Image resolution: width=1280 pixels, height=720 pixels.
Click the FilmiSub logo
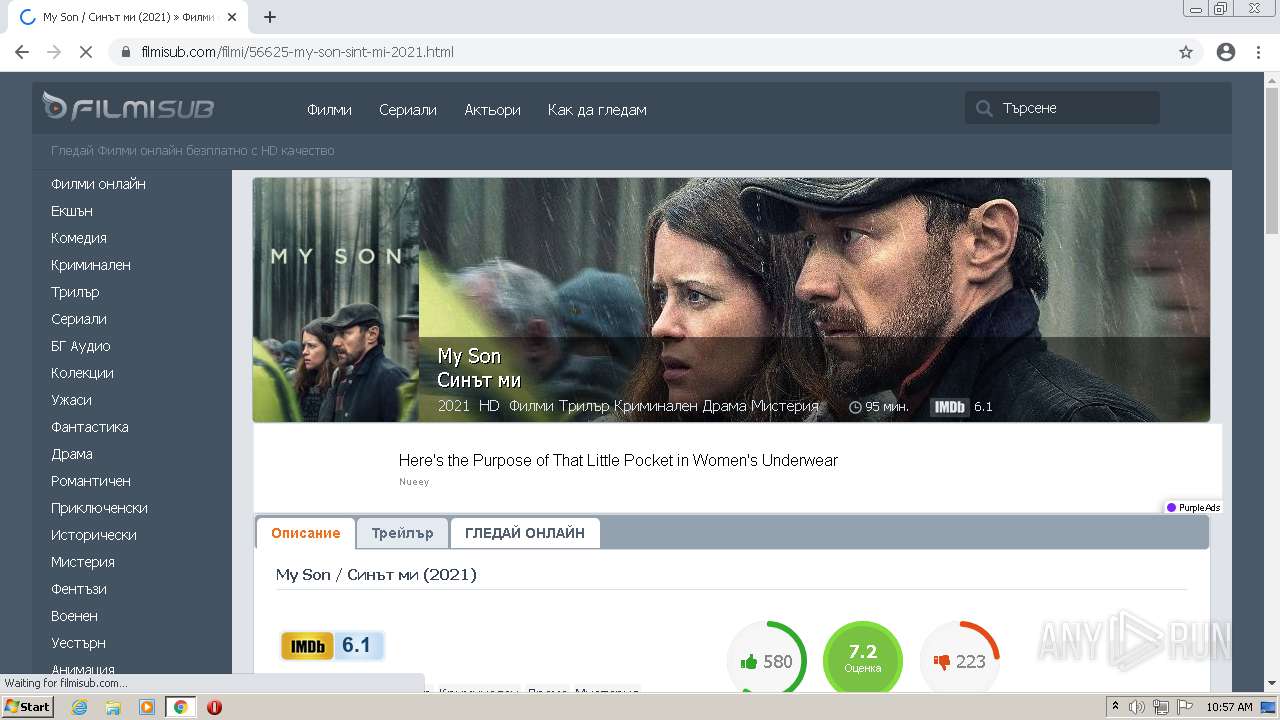point(128,107)
